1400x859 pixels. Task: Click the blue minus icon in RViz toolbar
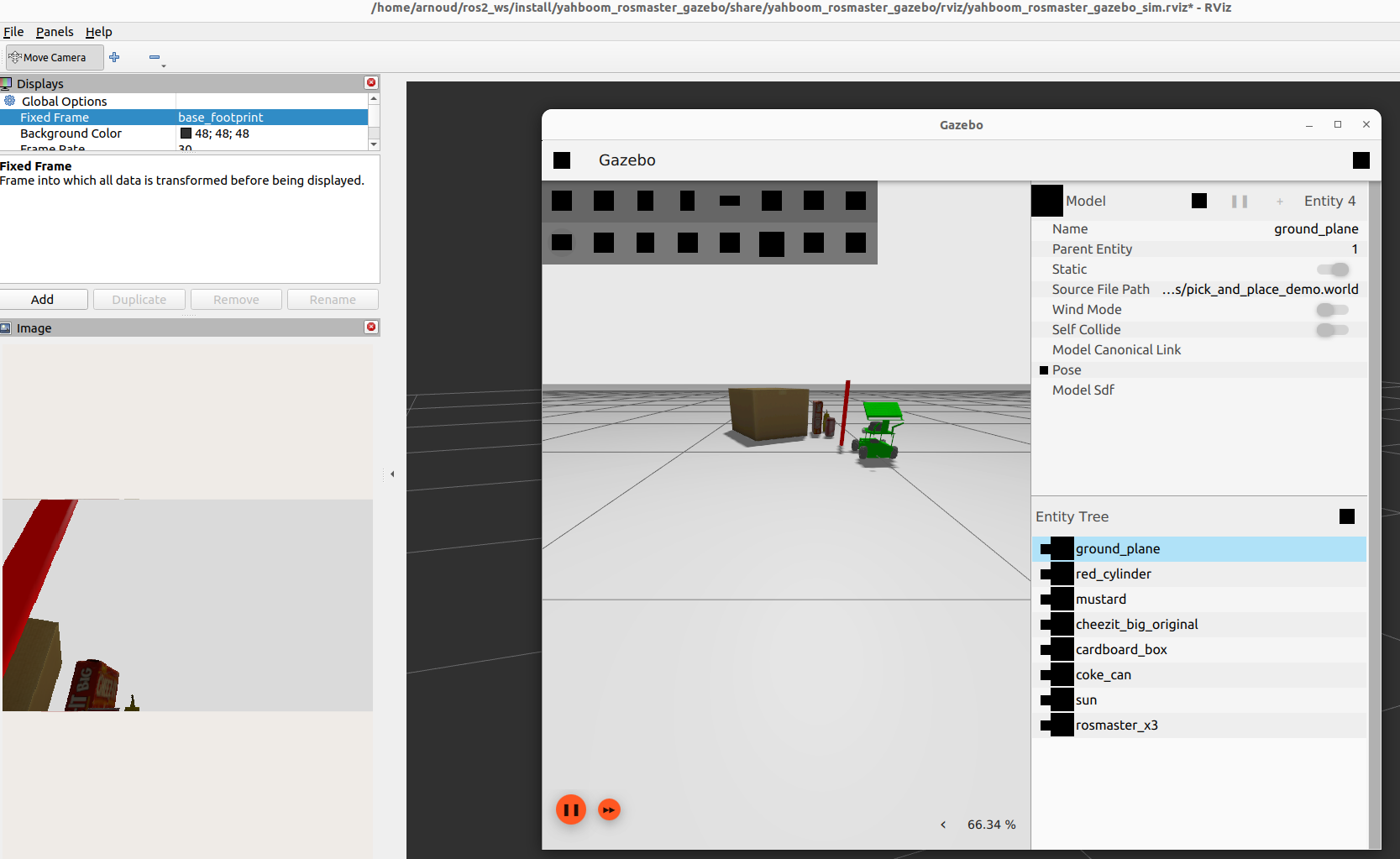point(155,57)
